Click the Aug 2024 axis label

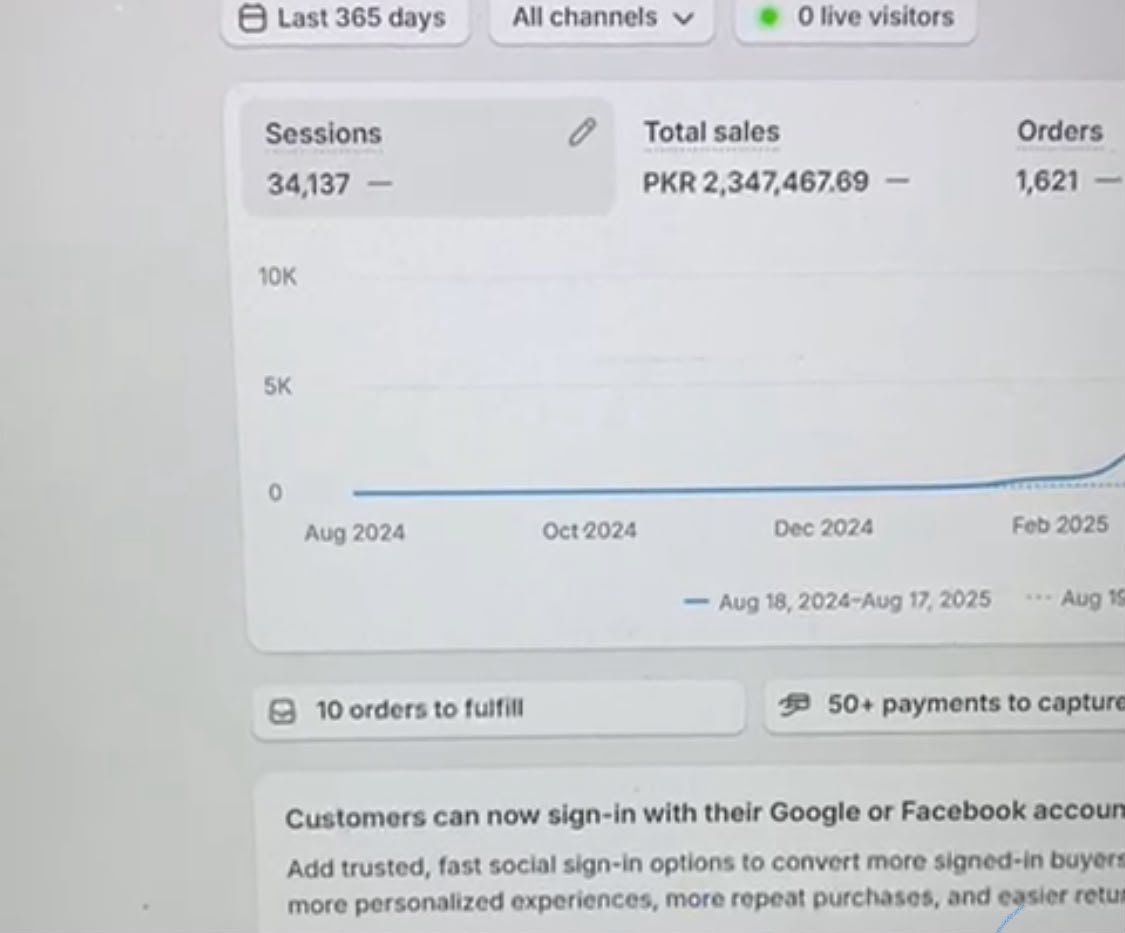(x=354, y=533)
